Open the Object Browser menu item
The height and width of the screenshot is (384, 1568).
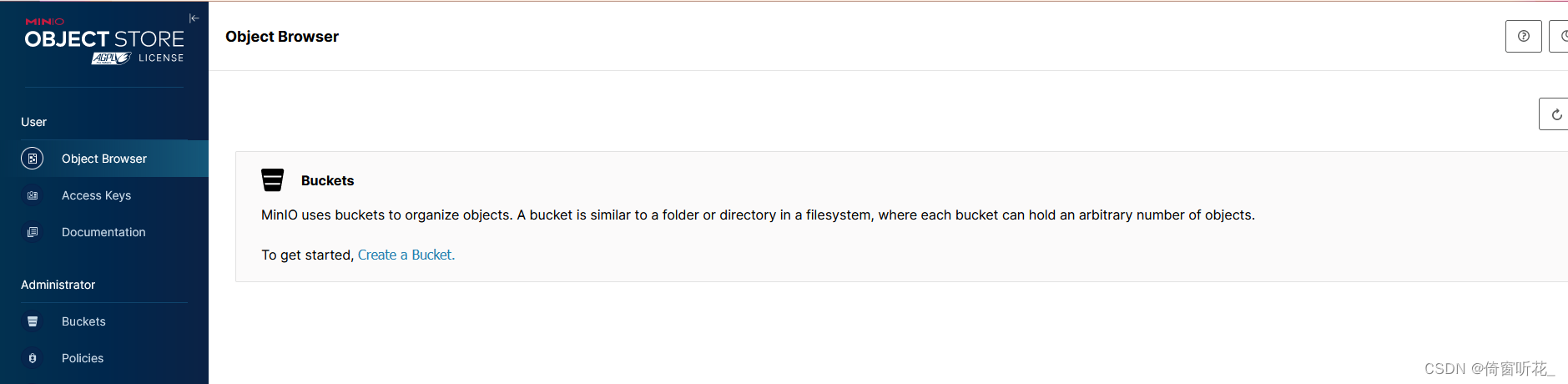pos(104,159)
